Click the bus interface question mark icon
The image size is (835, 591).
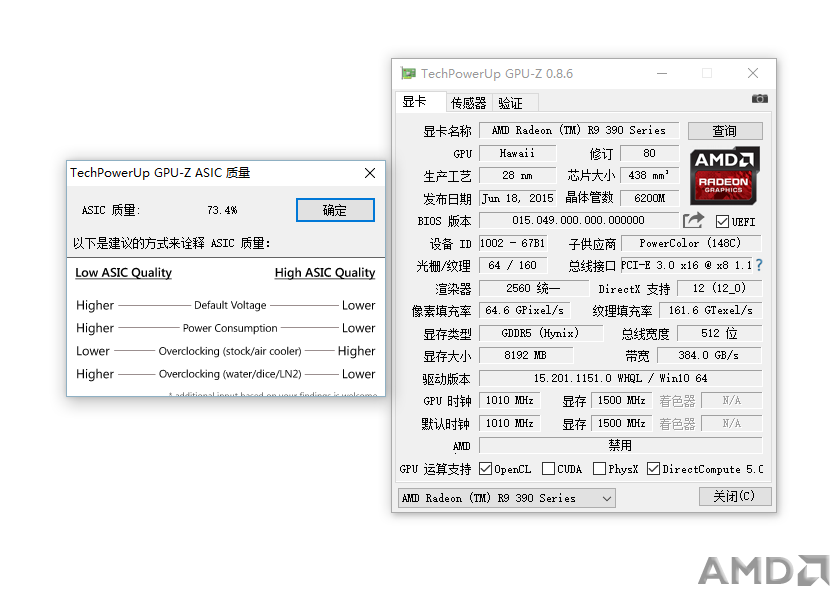(759, 265)
